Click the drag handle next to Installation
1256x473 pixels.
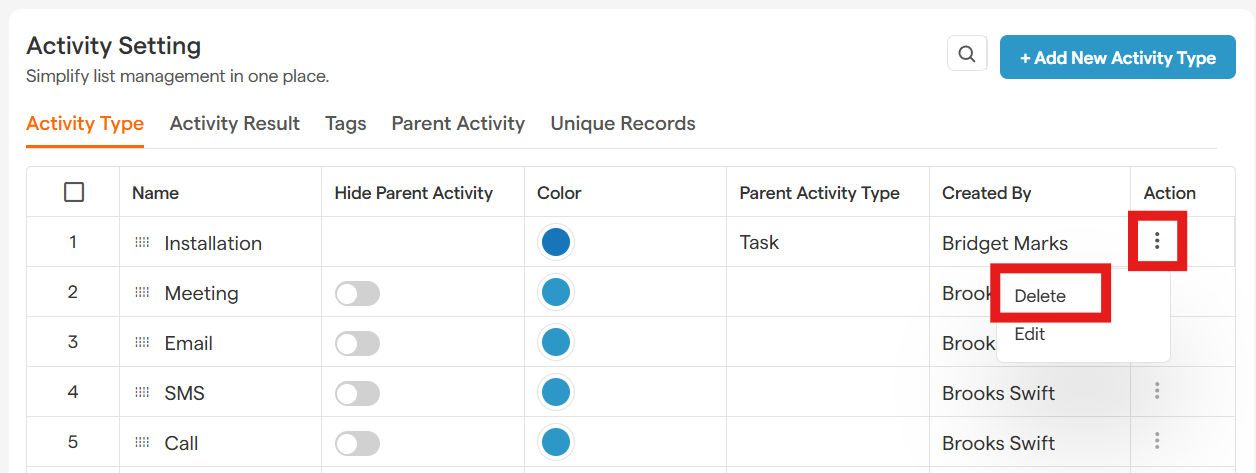142,242
